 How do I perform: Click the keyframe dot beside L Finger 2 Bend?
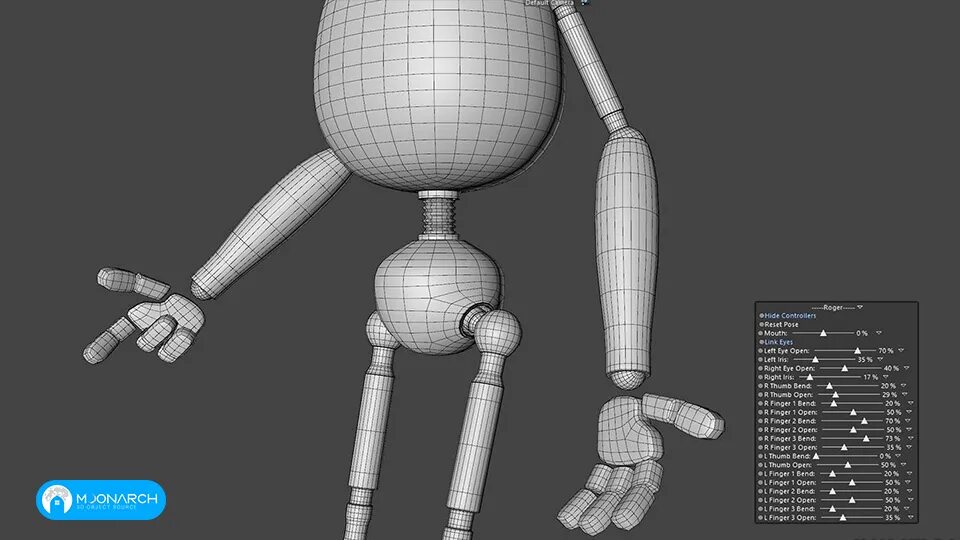click(760, 491)
